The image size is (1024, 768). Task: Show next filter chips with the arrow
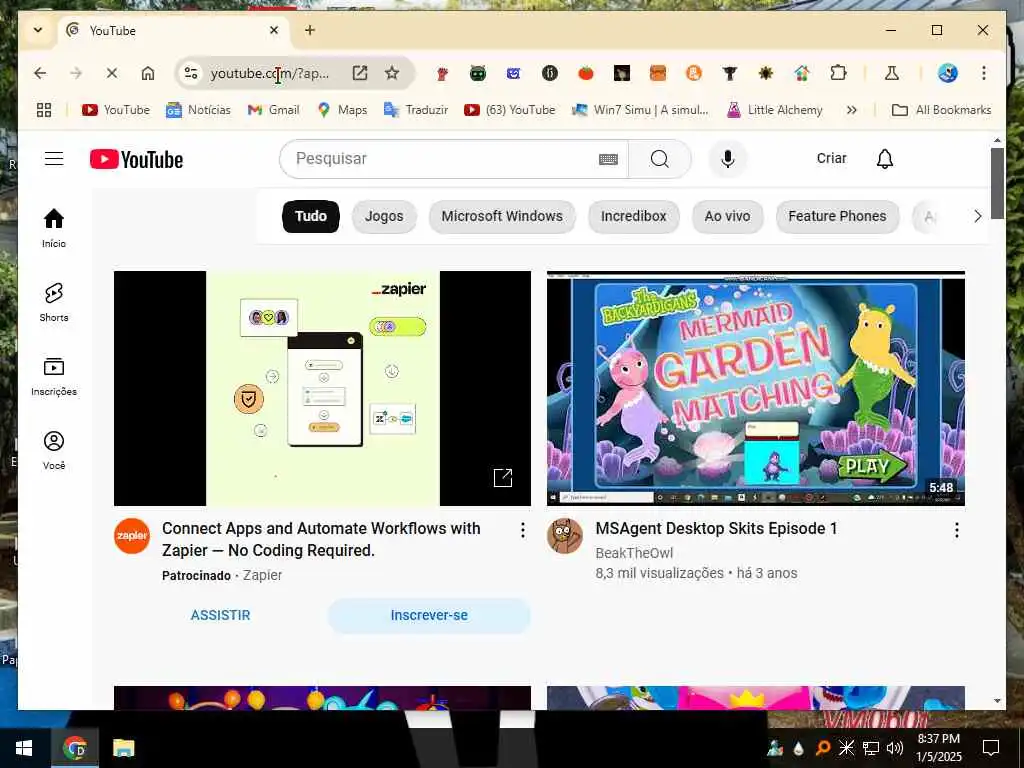(978, 216)
